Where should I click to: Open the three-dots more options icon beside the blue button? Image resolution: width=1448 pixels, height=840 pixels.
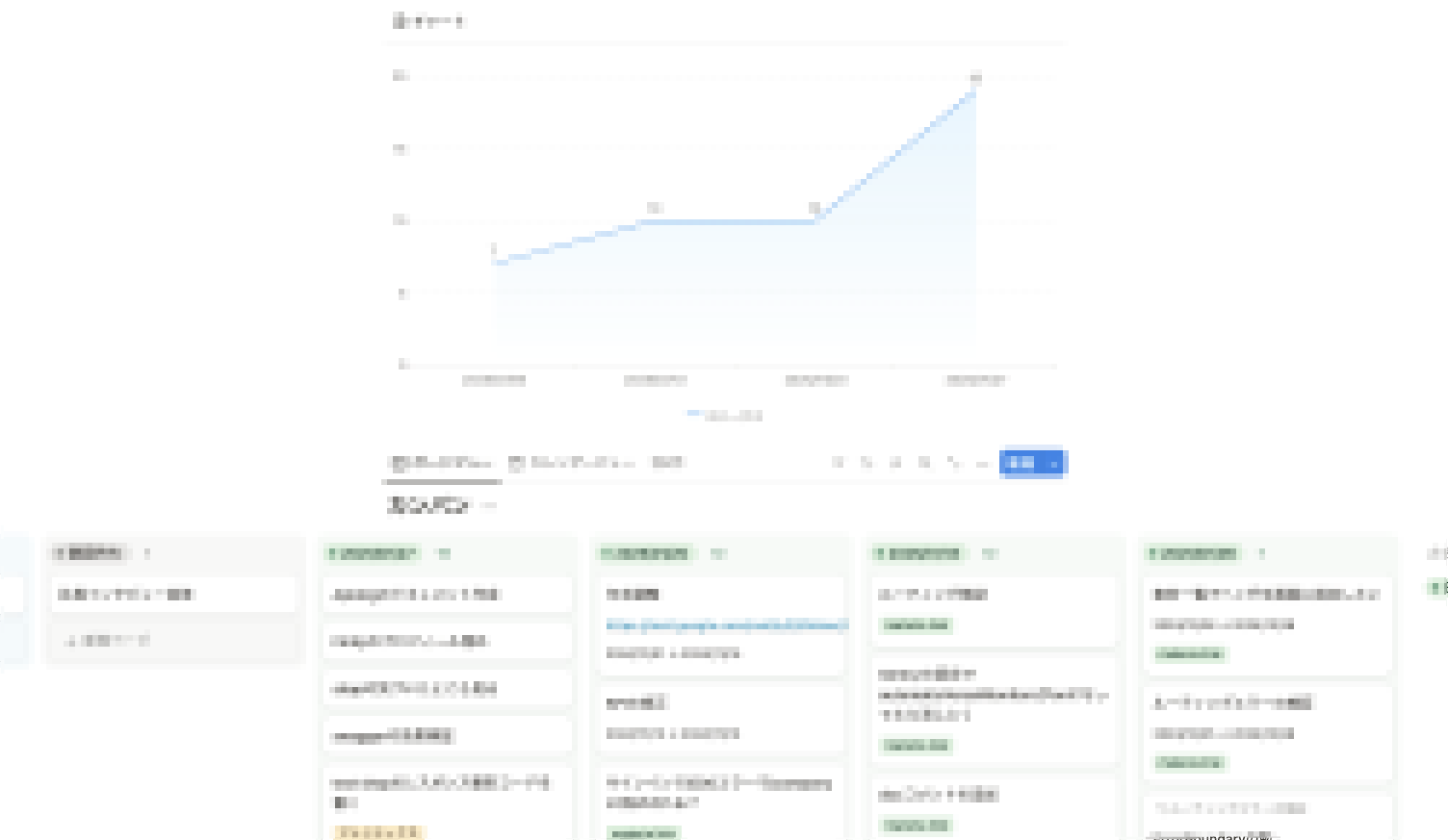pos(982,463)
